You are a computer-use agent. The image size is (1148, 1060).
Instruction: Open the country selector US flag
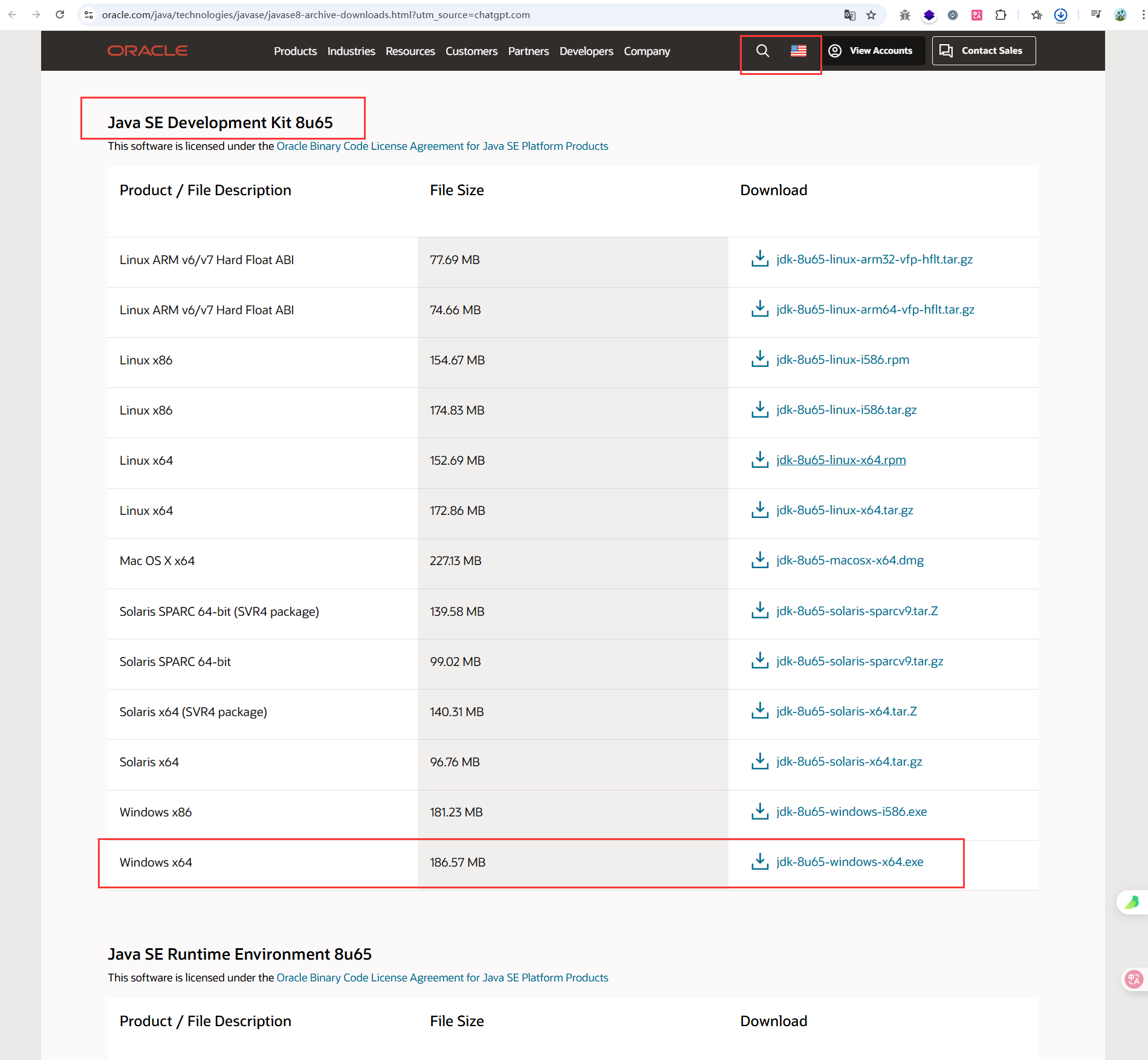[799, 51]
